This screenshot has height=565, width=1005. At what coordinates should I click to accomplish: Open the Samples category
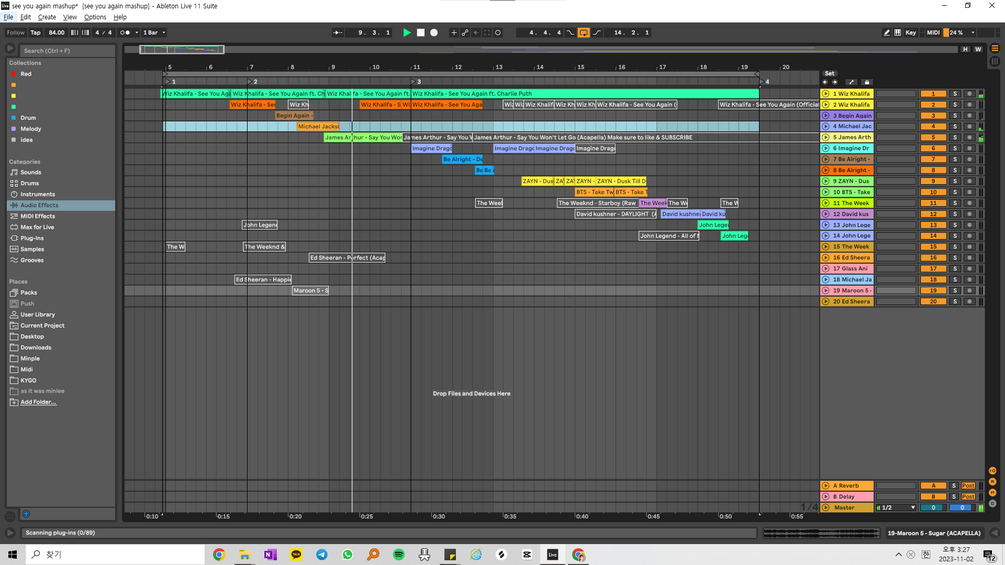tap(32, 249)
